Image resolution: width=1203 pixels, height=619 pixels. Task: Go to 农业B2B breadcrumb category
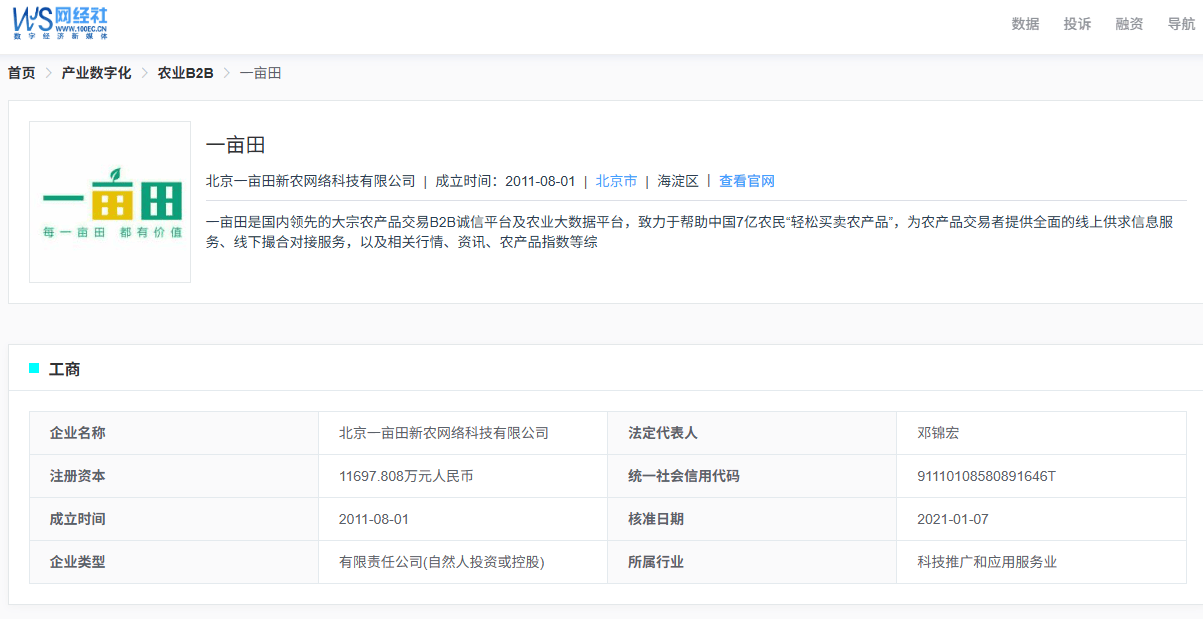(185, 73)
